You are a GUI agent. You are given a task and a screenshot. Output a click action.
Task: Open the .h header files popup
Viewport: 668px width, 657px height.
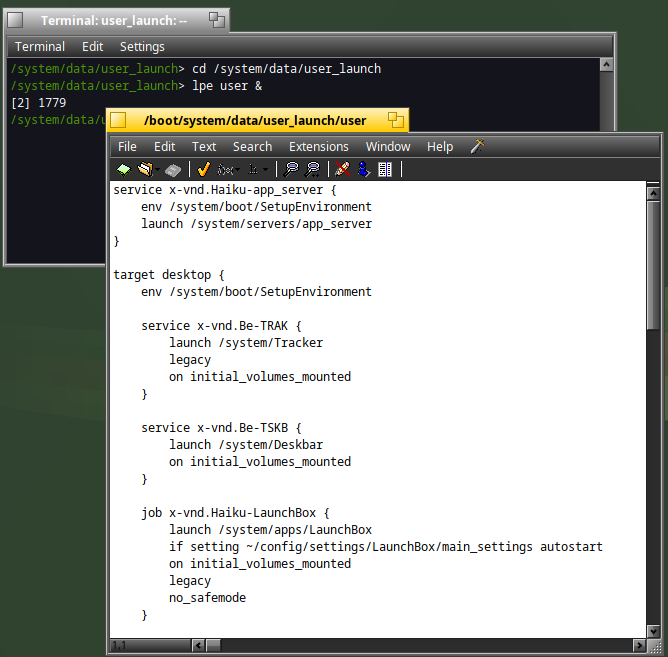coord(258,170)
